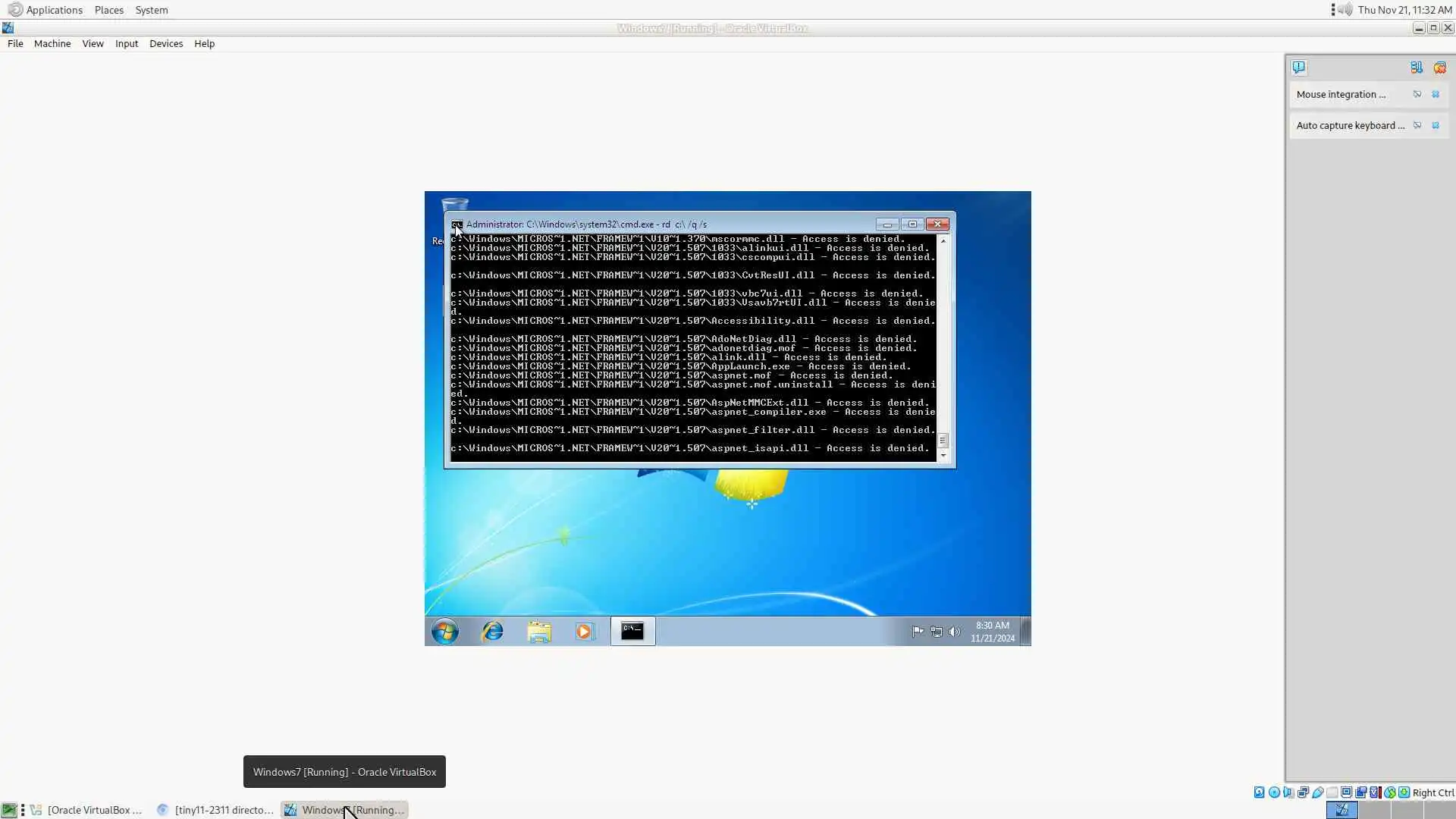Toggle the notification center panel icon
1456x819 pixels.
tap(1299, 67)
